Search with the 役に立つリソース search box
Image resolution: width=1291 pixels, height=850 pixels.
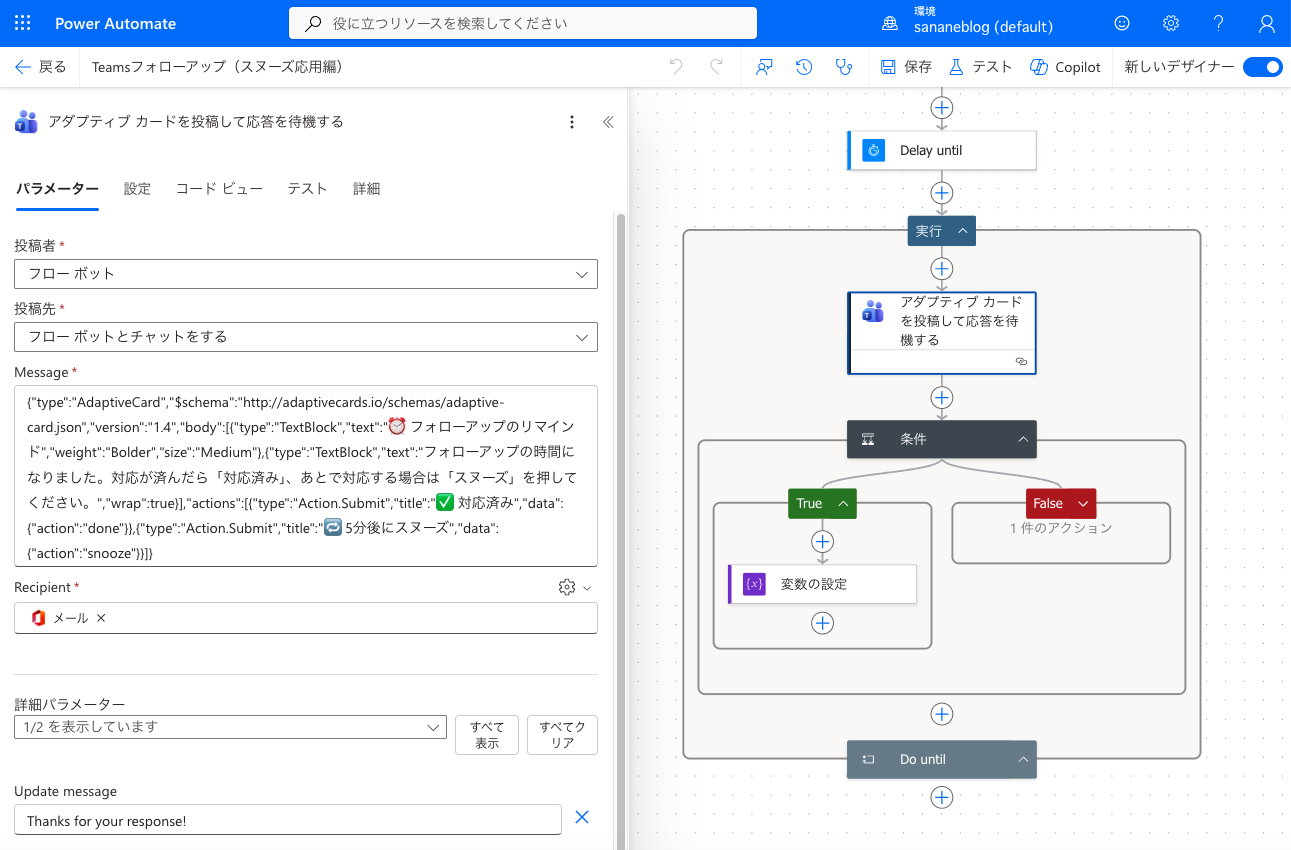(x=523, y=23)
